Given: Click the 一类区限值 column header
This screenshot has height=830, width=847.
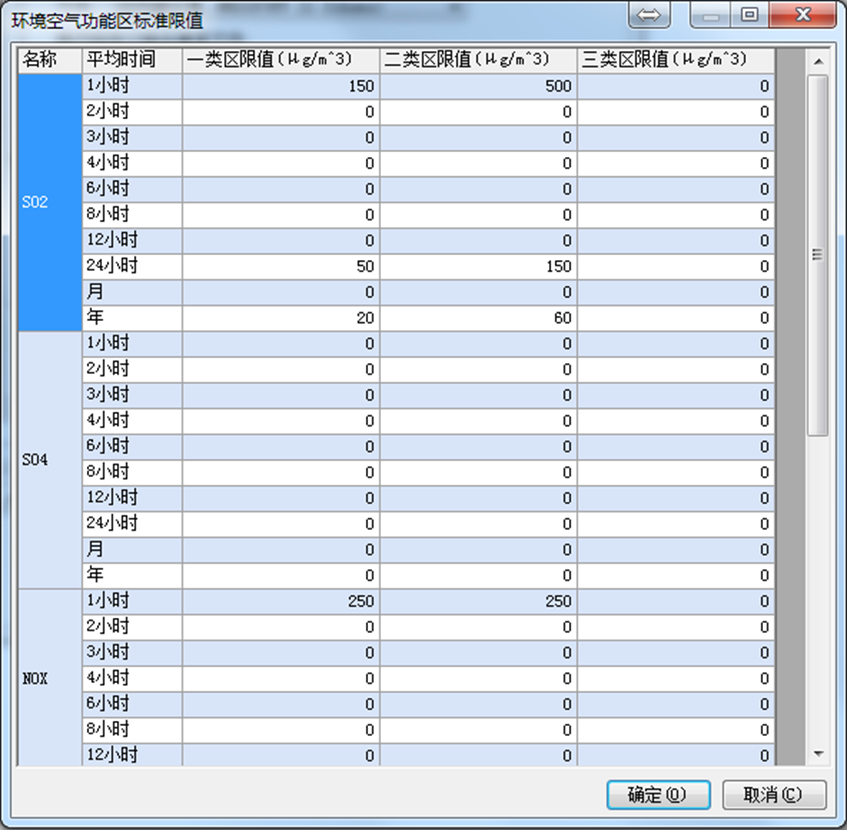Looking at the screenshot, I should pos(281,60).
